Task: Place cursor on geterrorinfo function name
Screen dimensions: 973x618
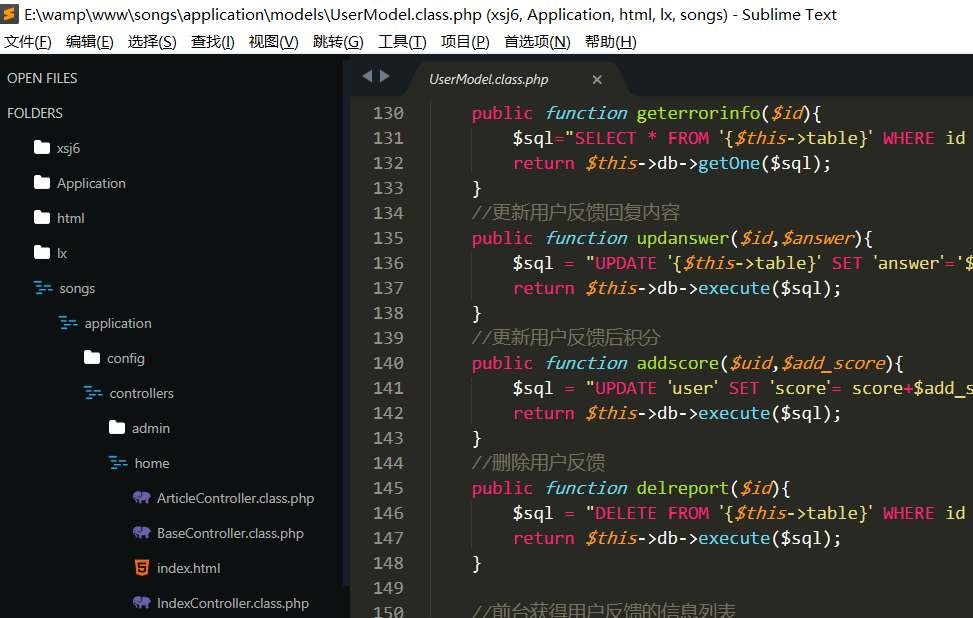Action: click(698, 113)
